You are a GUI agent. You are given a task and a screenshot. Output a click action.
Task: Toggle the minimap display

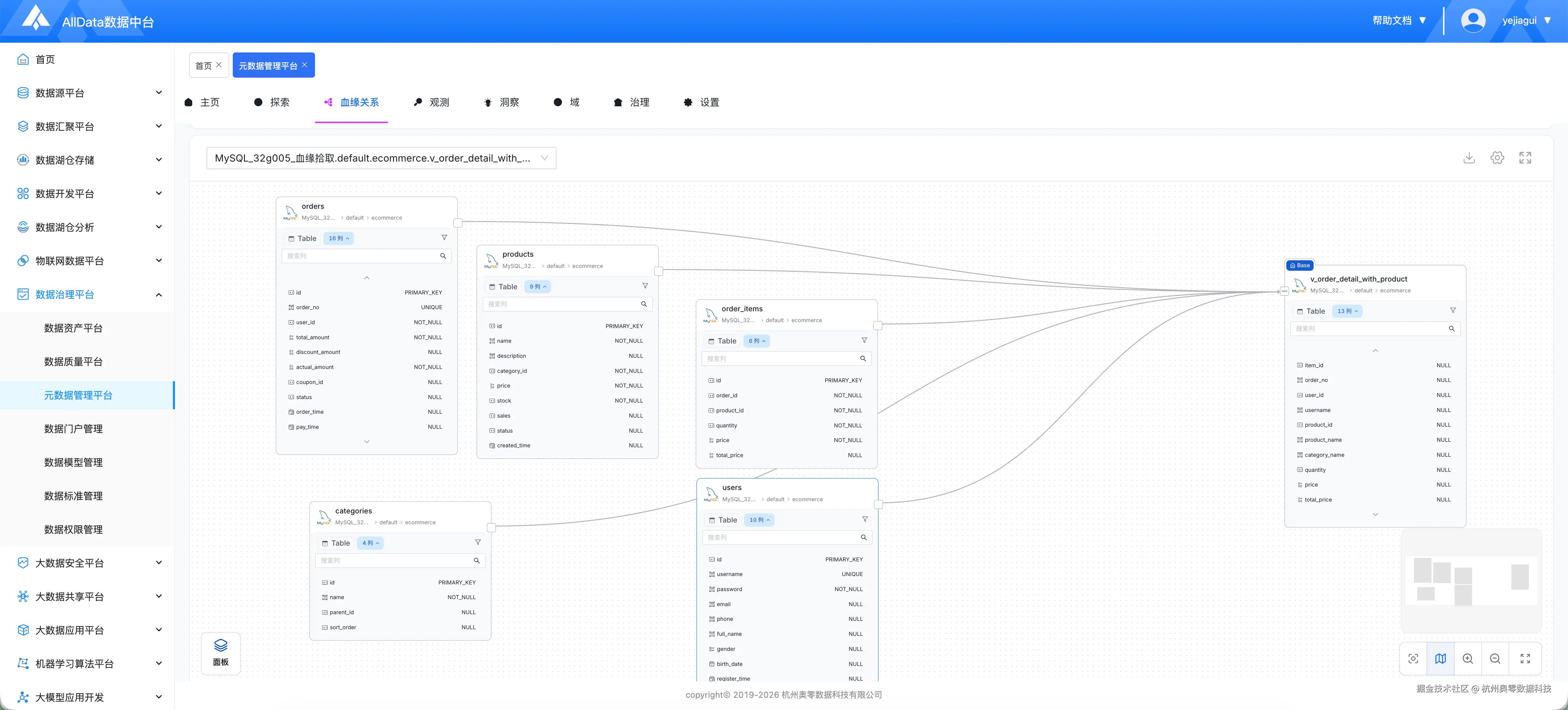pos(1441,658)
